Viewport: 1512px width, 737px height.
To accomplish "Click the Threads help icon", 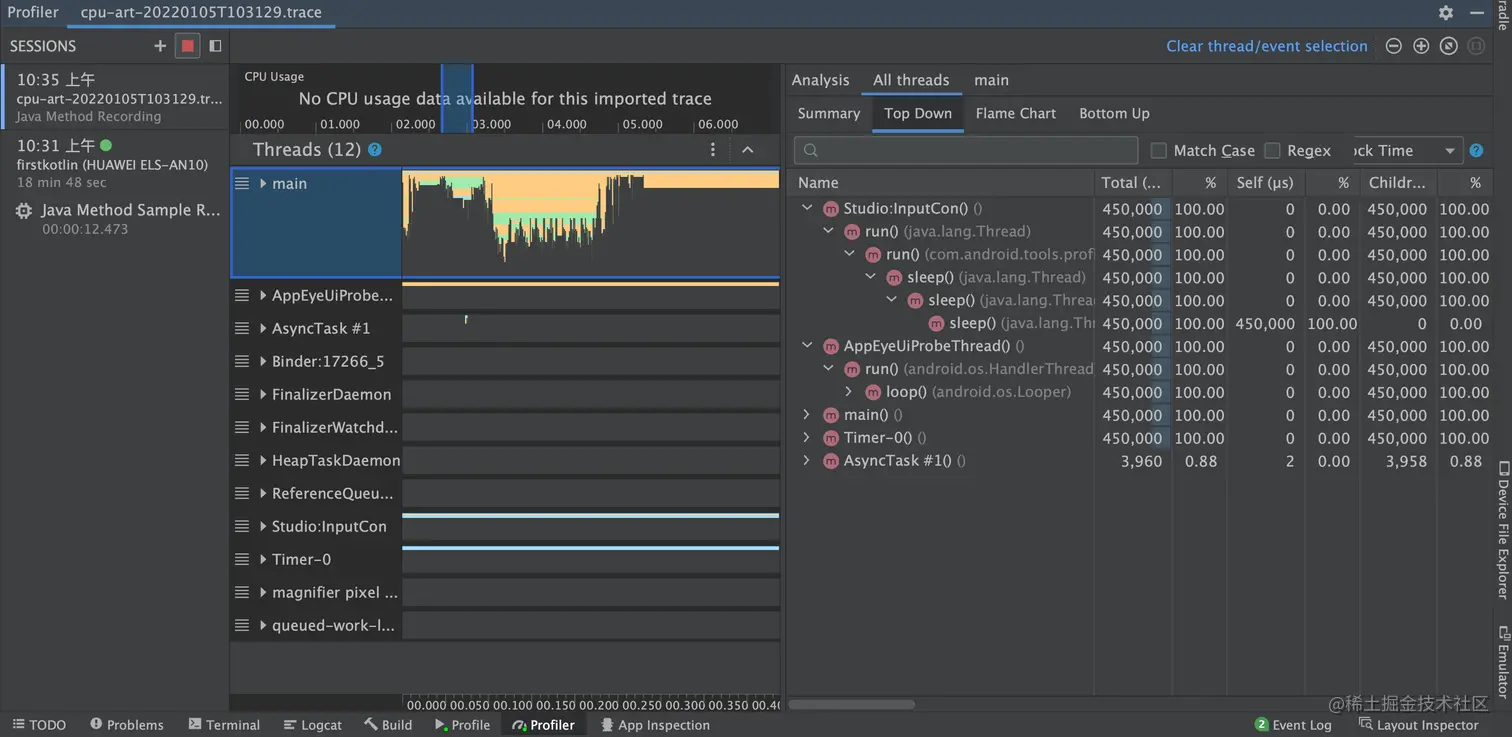I will (x=375, y=149).
